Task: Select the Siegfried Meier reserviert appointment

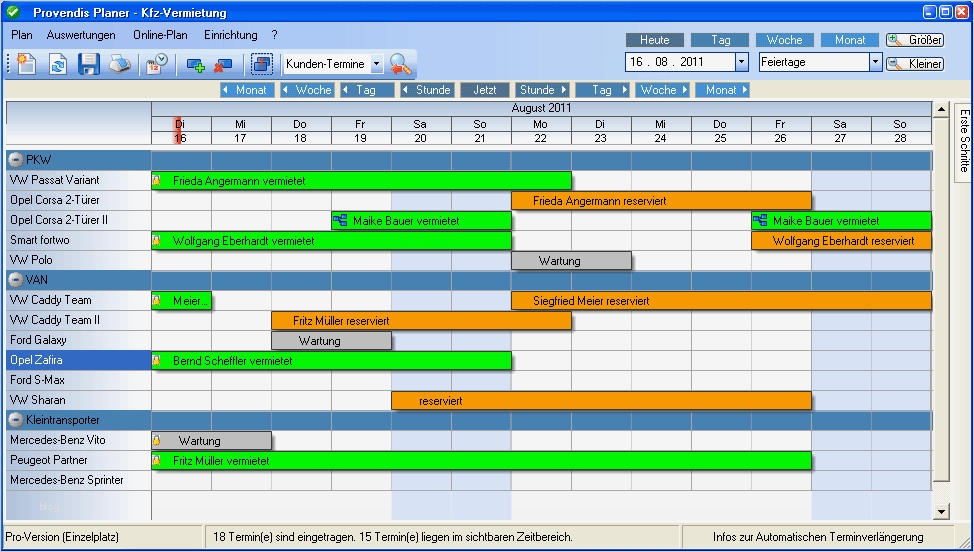Action: pos(722,301)
